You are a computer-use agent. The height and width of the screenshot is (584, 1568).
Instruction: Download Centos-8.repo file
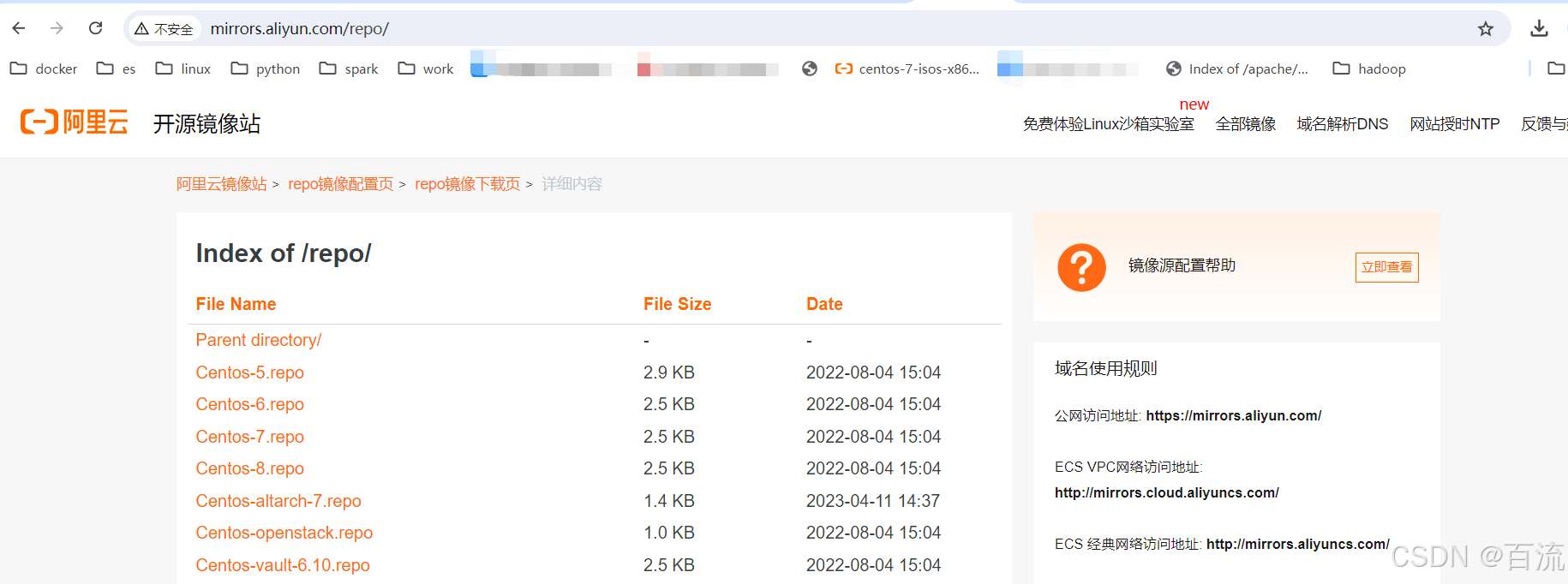[249, 468]
